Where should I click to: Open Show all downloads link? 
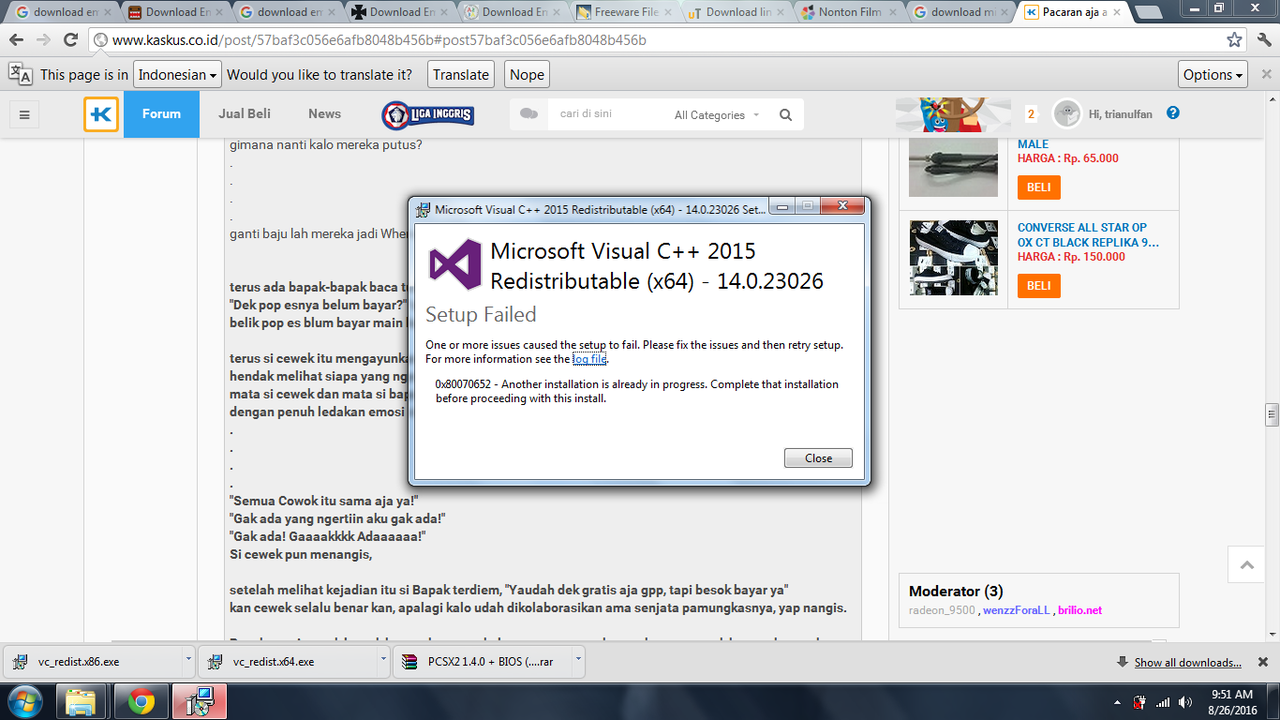click(x=1187, y=662)
